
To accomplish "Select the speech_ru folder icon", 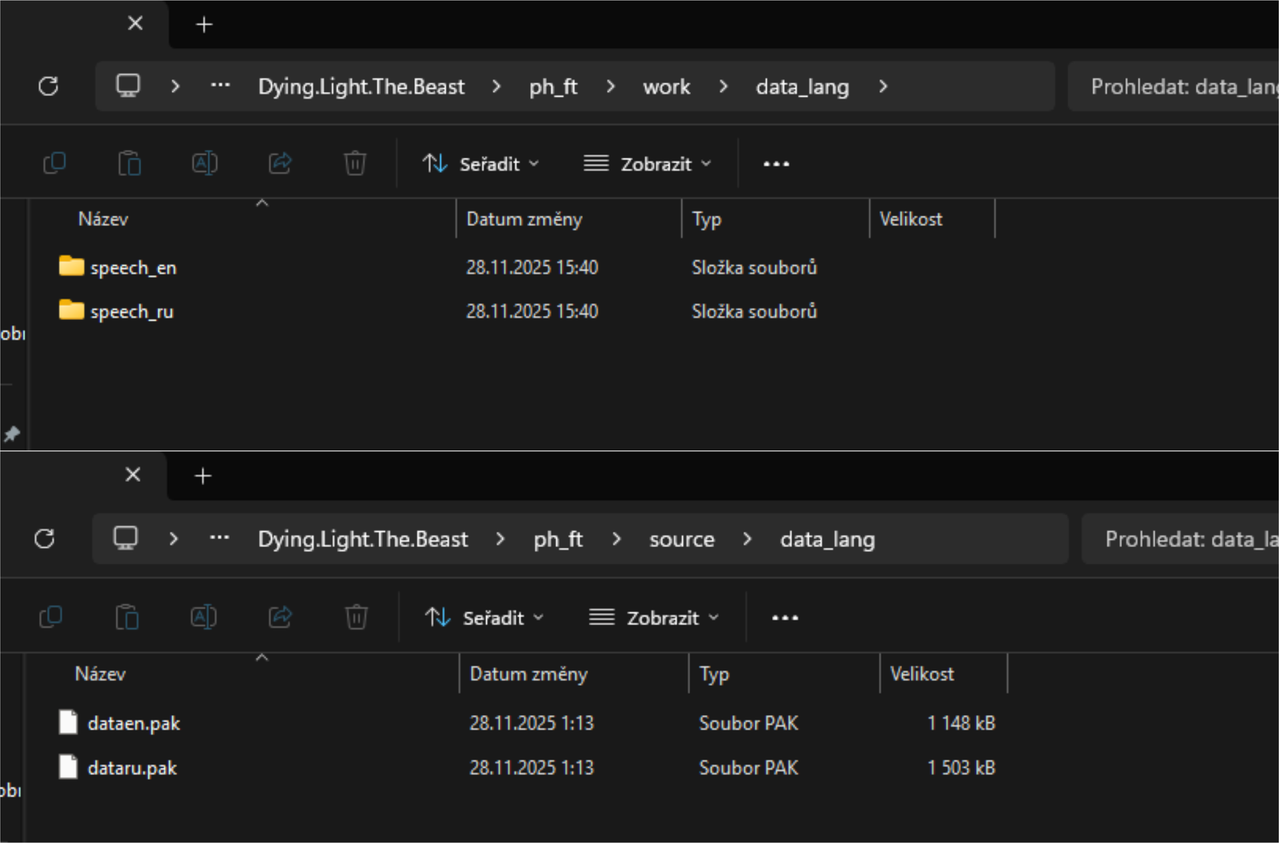I will (71, 310).
